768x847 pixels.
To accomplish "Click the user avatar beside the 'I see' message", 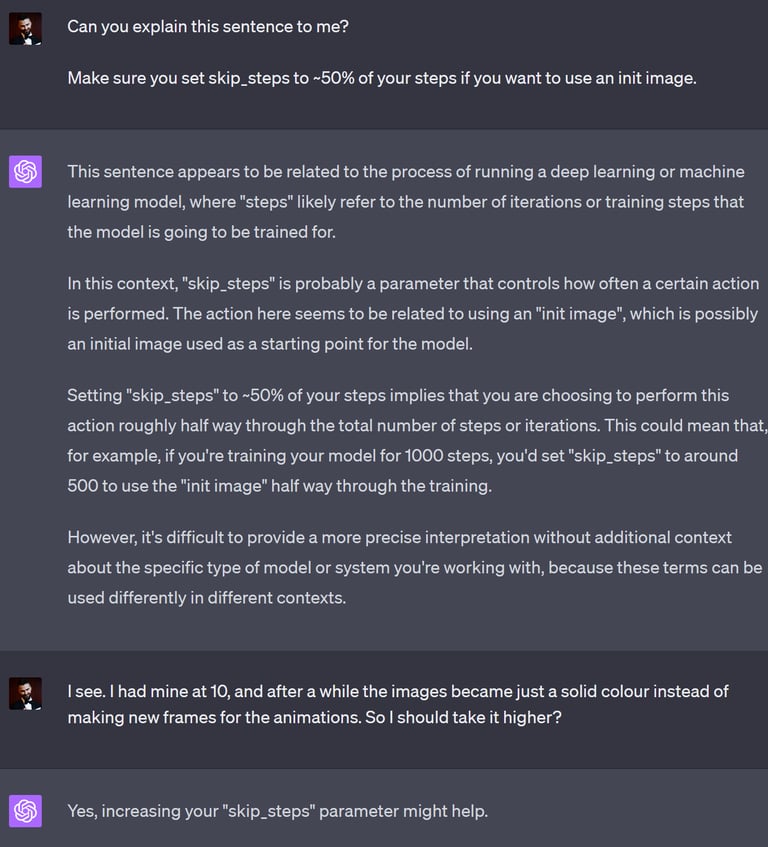I will (25, 693).
